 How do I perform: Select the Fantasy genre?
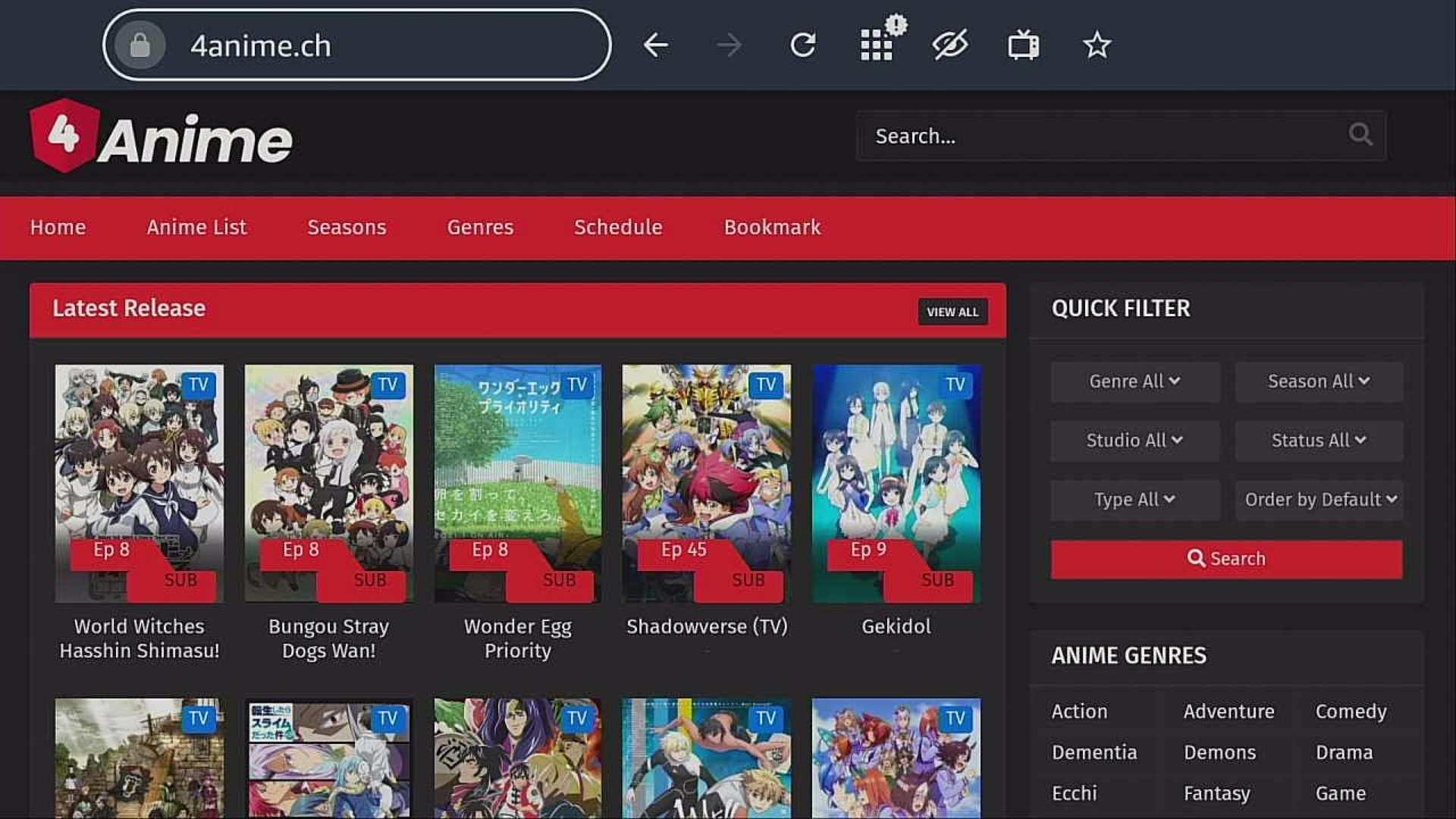[1216, 793]
